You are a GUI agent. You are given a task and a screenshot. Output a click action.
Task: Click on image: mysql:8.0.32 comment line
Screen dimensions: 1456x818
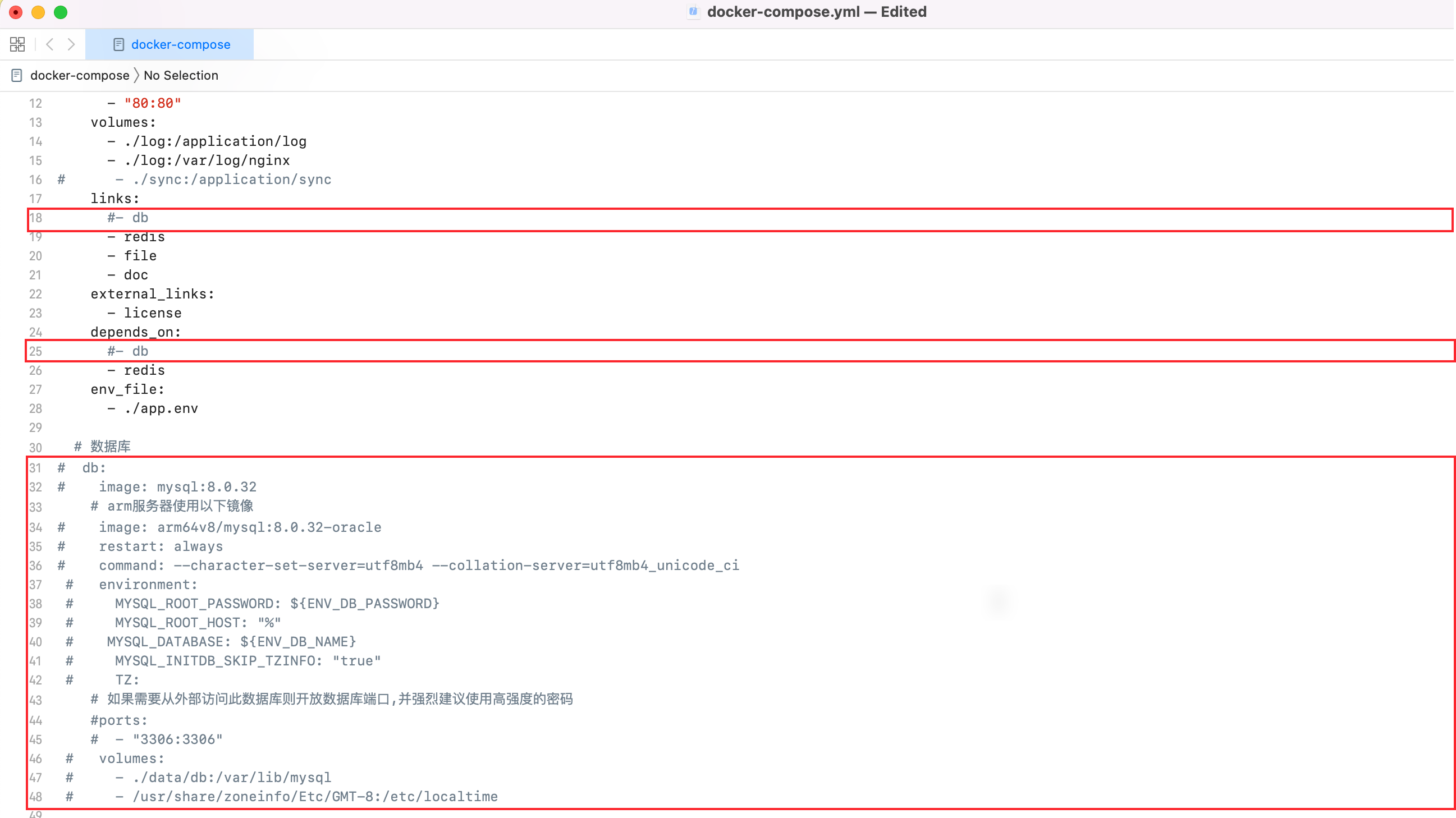(x=177, y=486)
